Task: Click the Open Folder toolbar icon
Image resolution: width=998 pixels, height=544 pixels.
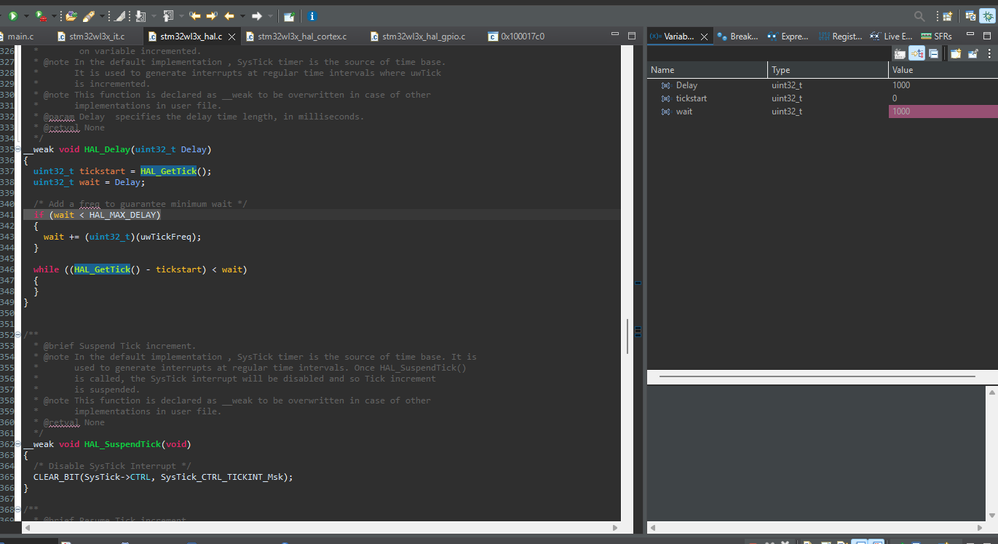Action: click(71, 16)
